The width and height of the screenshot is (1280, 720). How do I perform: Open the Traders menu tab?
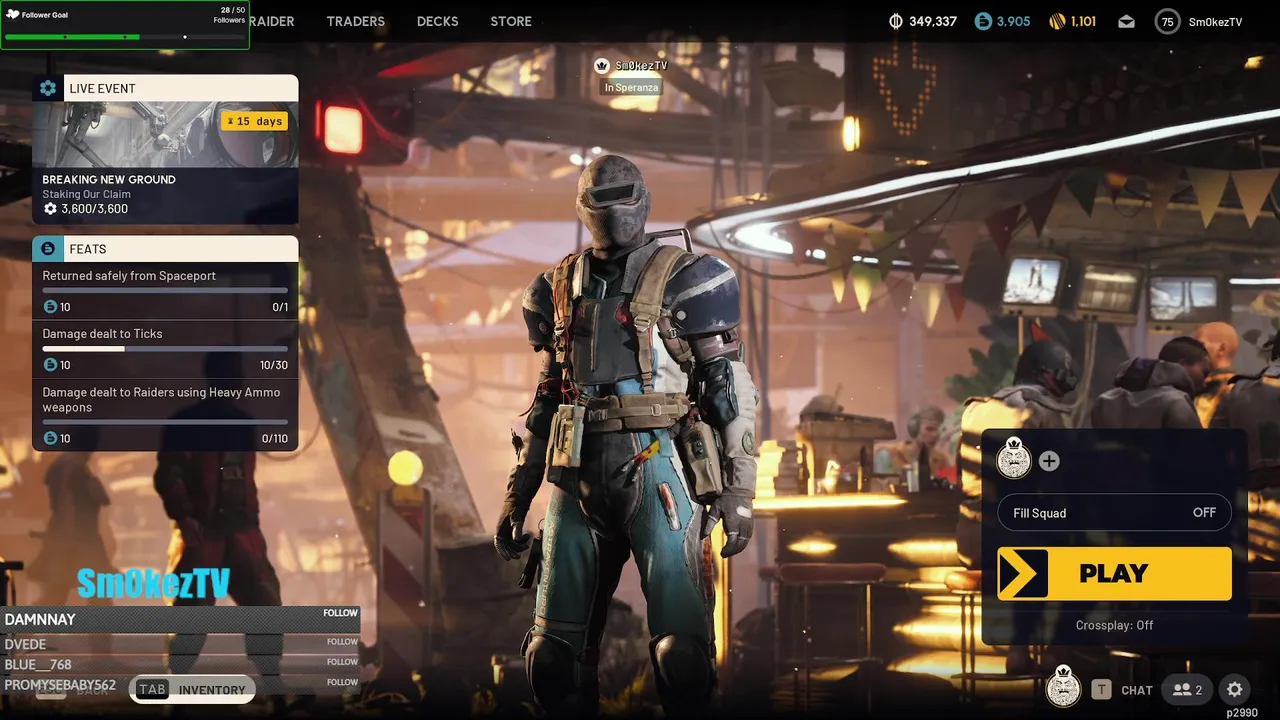point(355,21)
